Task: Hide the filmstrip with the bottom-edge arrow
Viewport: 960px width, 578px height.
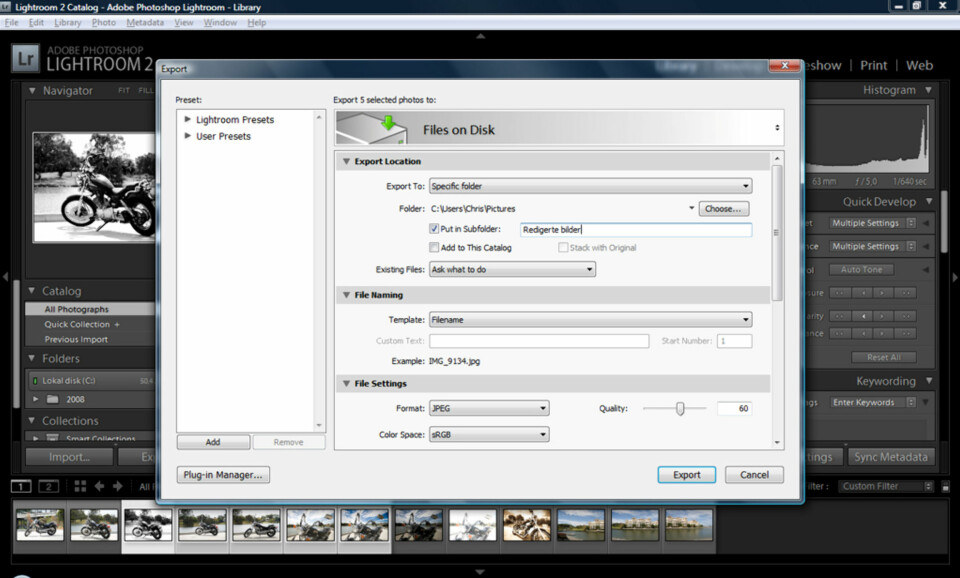Action: click(x=480, y=572)
